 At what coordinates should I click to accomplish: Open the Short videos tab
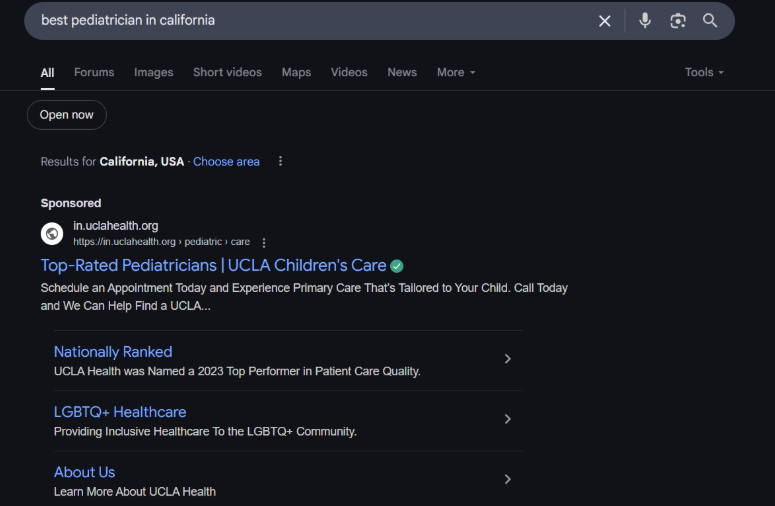(x=227, y=72)
